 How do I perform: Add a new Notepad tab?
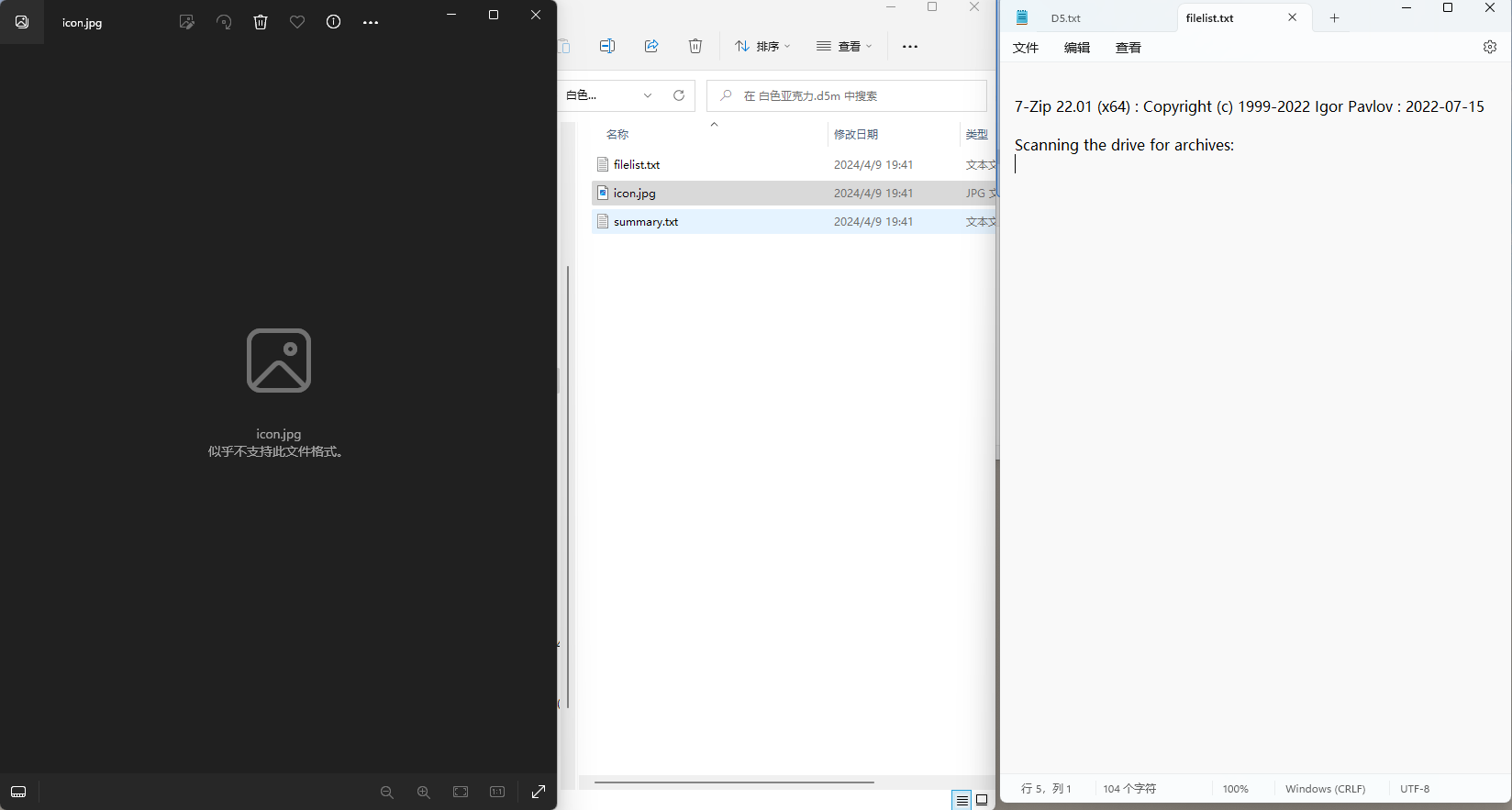(1334, 18)
